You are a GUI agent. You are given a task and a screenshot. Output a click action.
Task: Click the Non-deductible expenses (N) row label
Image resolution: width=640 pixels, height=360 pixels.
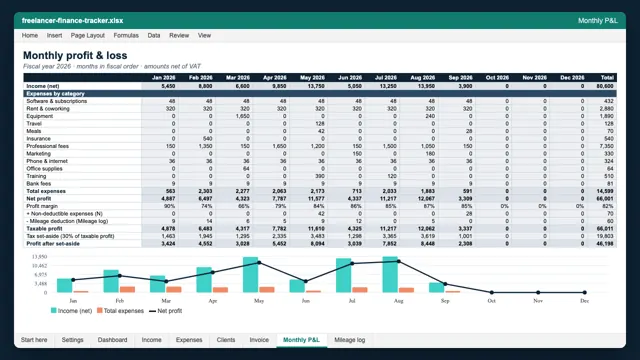coord(64,213)
